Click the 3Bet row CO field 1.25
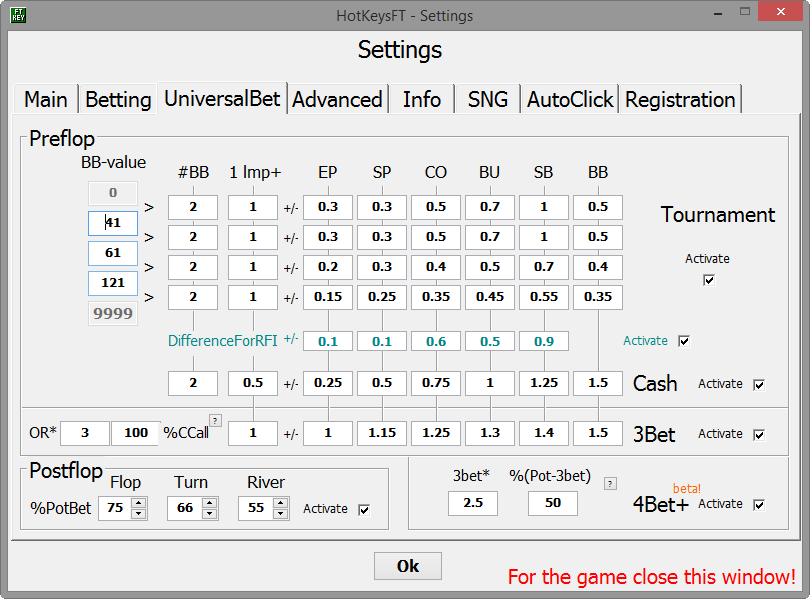Image resolution: width=810 pixels, height=599 pixels. (x=436, y=433)
